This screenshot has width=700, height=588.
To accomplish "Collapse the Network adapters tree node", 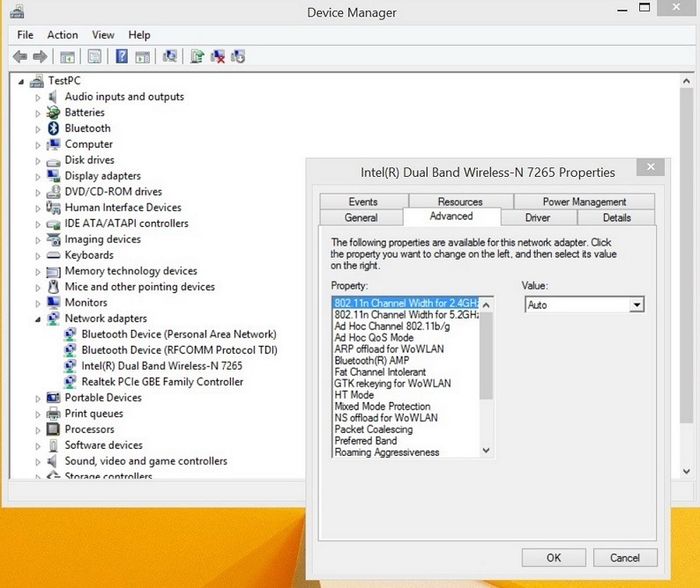I will (x=39, y=319).
